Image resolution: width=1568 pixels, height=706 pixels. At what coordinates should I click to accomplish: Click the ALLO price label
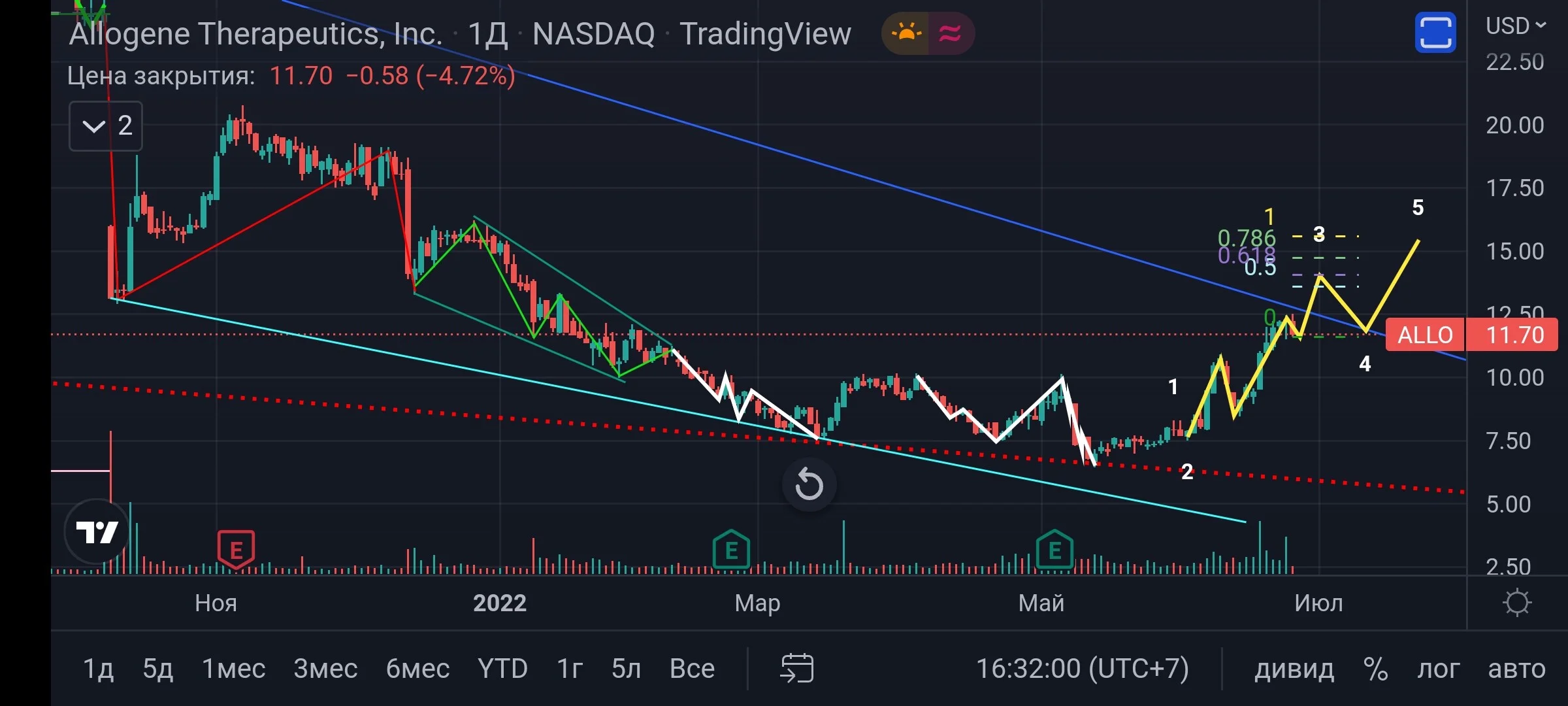1425,335
